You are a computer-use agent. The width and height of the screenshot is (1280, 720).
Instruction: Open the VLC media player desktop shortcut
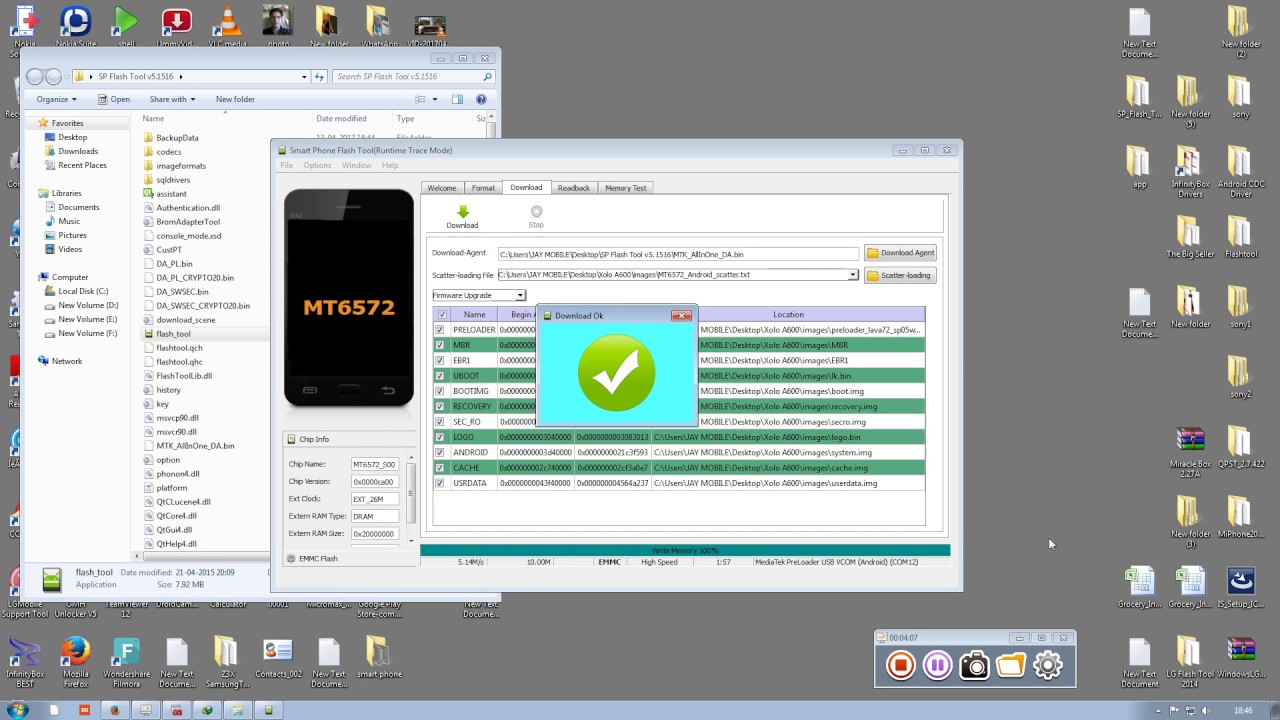click(x=228, y=26)
